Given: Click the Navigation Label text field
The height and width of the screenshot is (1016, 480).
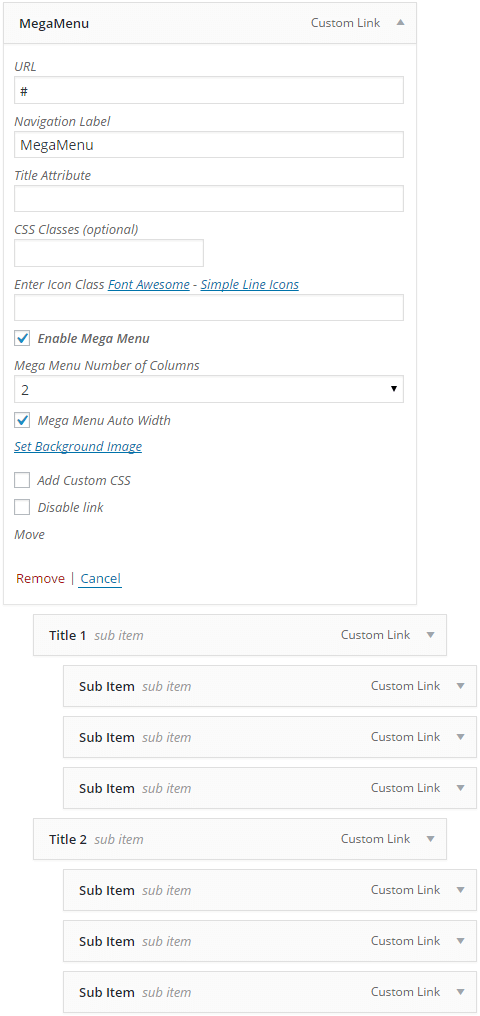Looking at the screenshot, I should [x=209, y=144].
